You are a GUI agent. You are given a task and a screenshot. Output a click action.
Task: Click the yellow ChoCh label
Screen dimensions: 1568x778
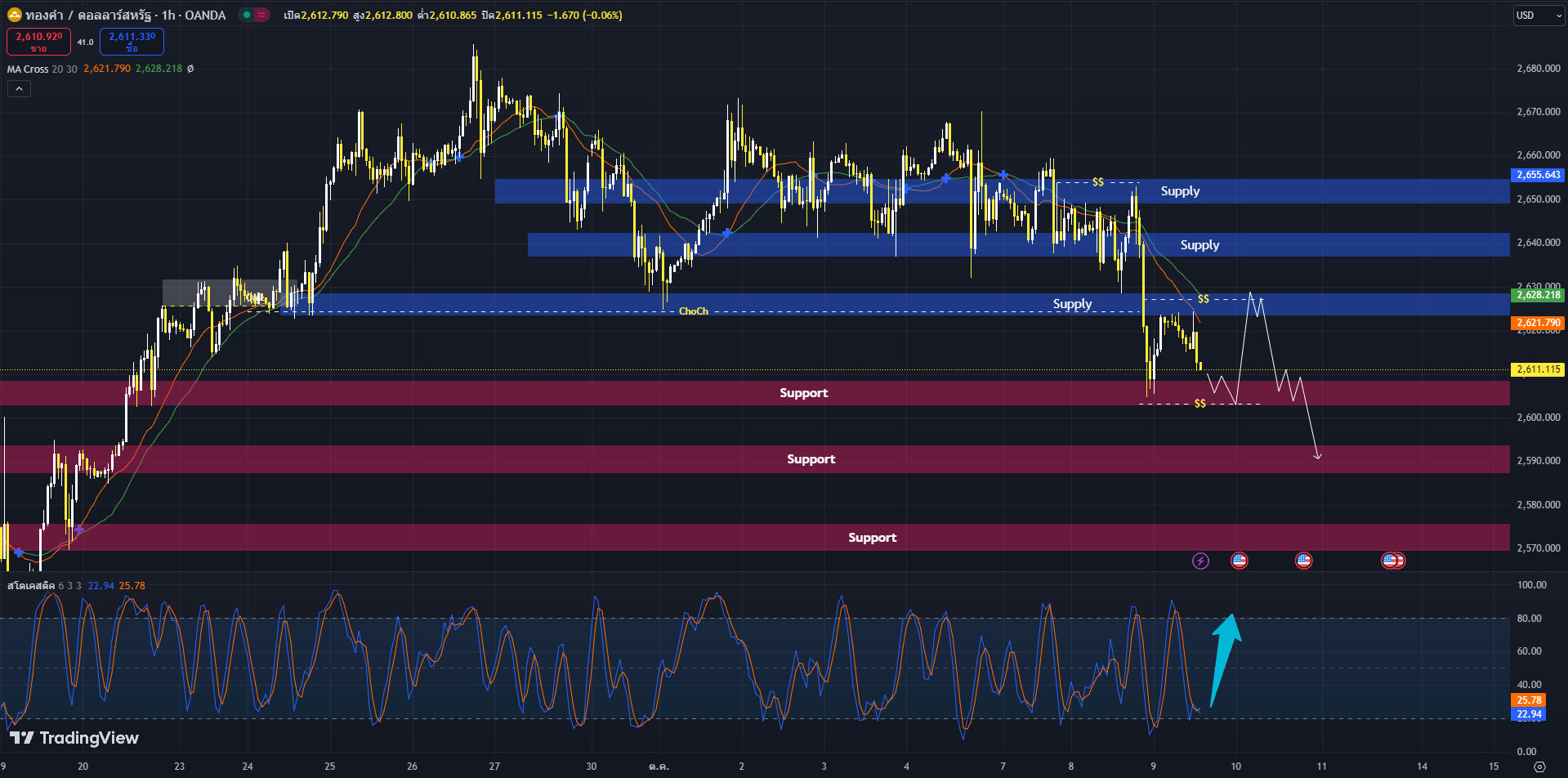(x=694, y=311)
